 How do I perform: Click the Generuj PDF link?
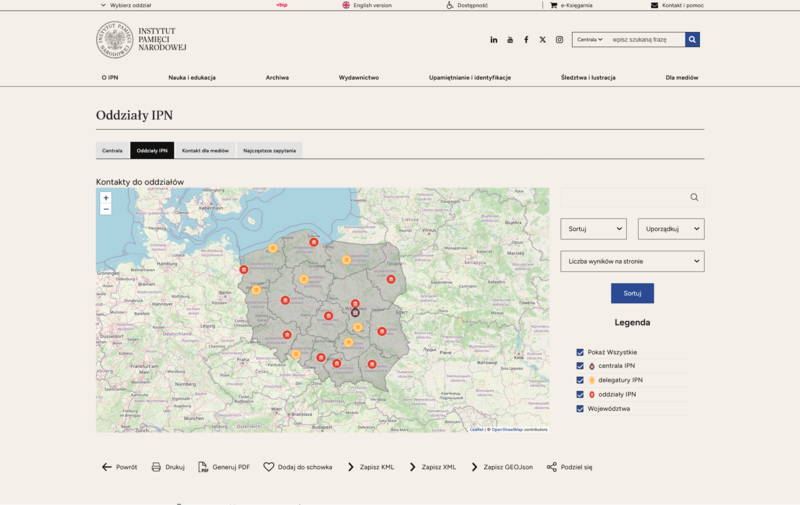223,467
